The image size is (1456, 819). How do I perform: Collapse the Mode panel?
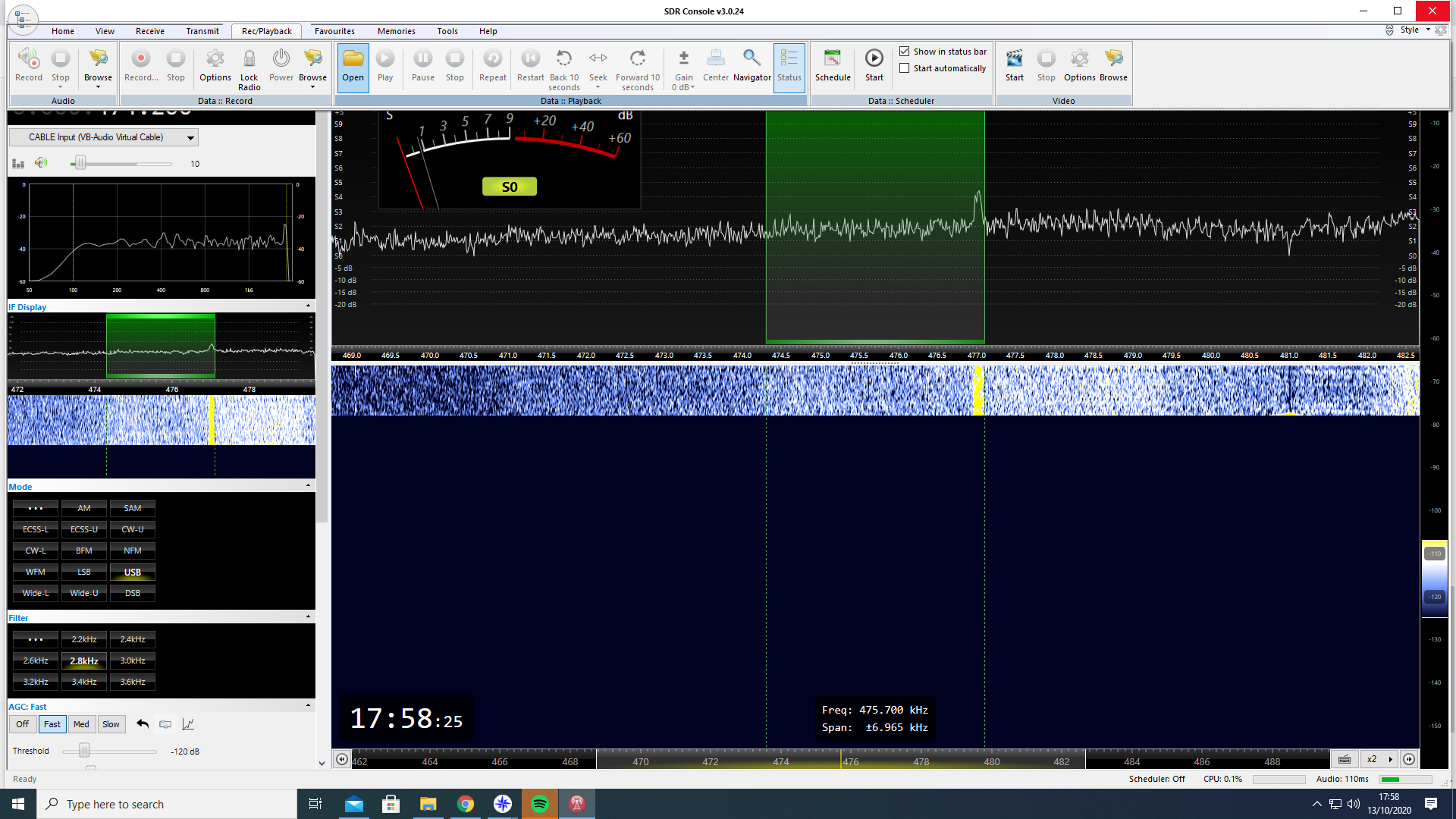(x=308, y=486)
